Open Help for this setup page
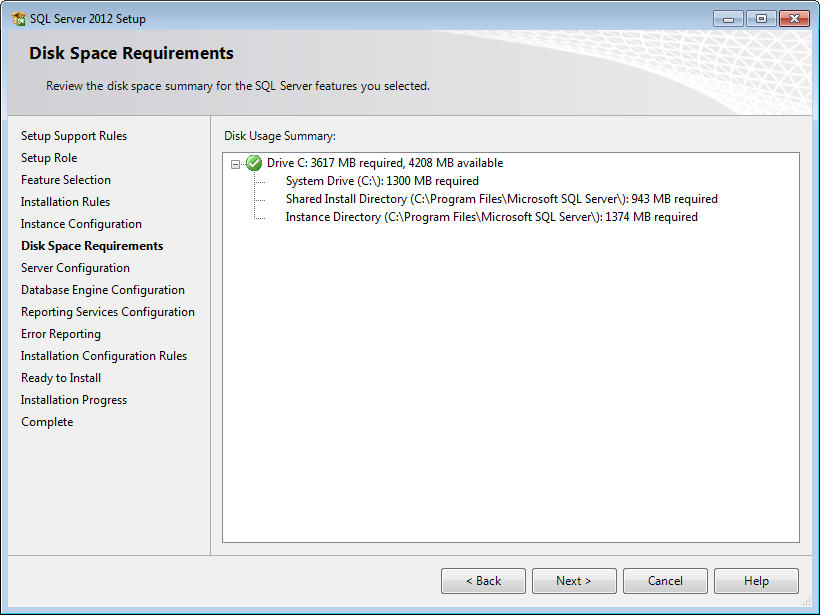The height and width of the screenshot is (615, 820). [x=756, y=581]
